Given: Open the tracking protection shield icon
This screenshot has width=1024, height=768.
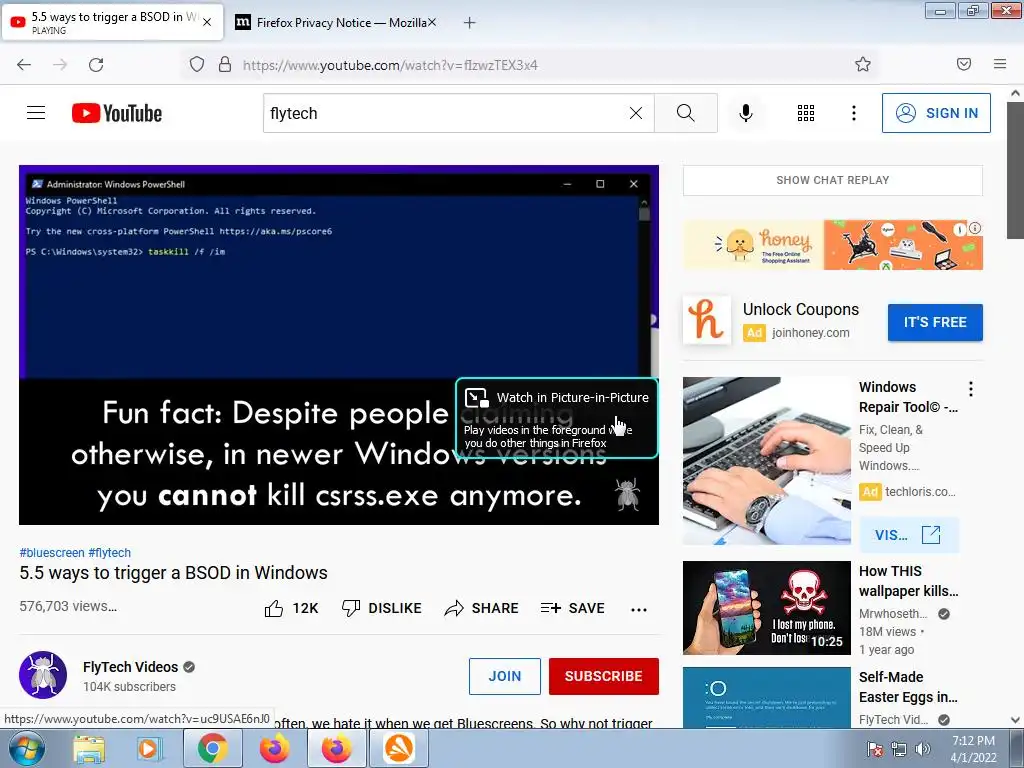Looking at the screenshot, I should [197, 64].
